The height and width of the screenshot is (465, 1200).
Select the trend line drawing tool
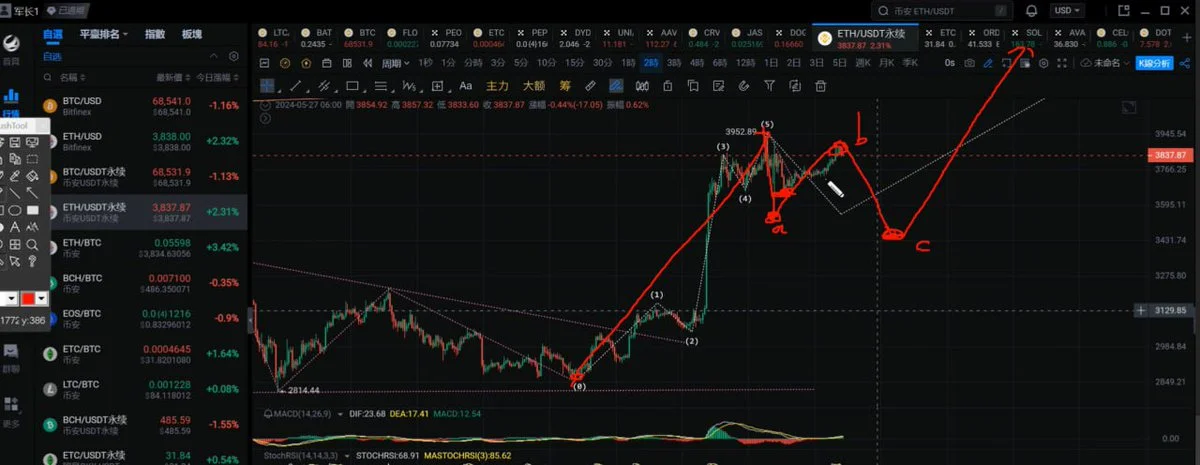296,86
